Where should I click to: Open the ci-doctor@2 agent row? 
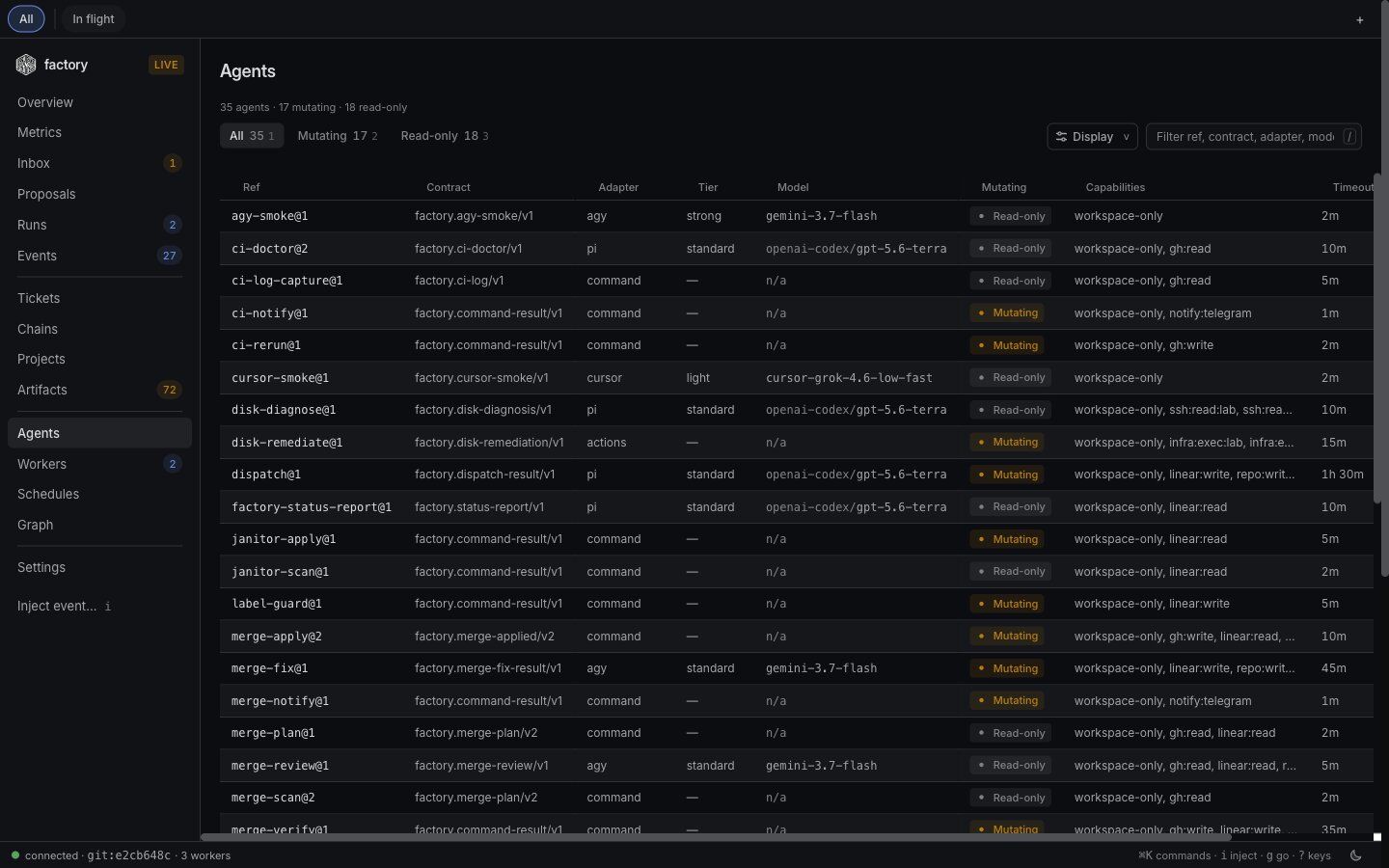pyautogui.click(x=797, y=248)
